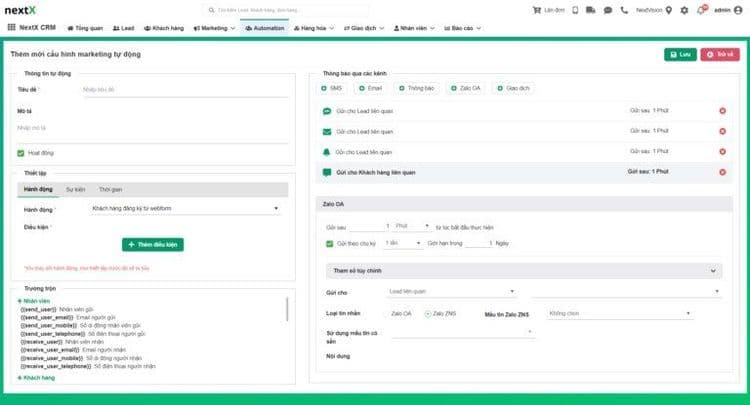Open the Marketing menu dropdown
This screenshot has height=405, width=750.
click(x=214, y=28)
